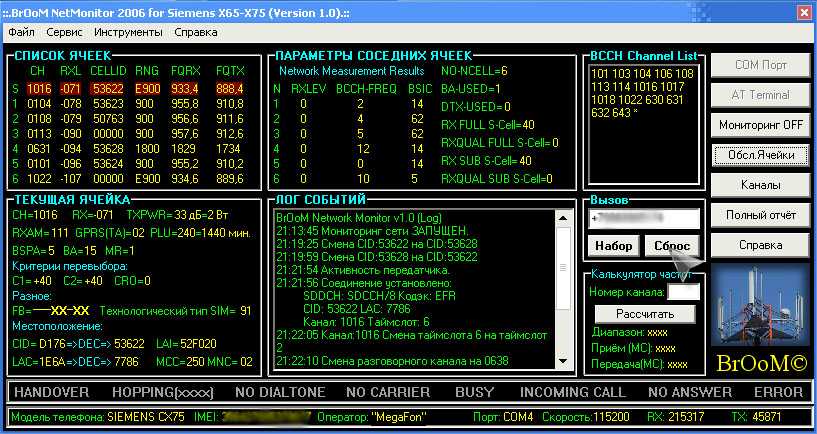817x434 pixels.
Task: Click RXQUAL FULL S-Cell=0 parameter
Action: point(500,143)
